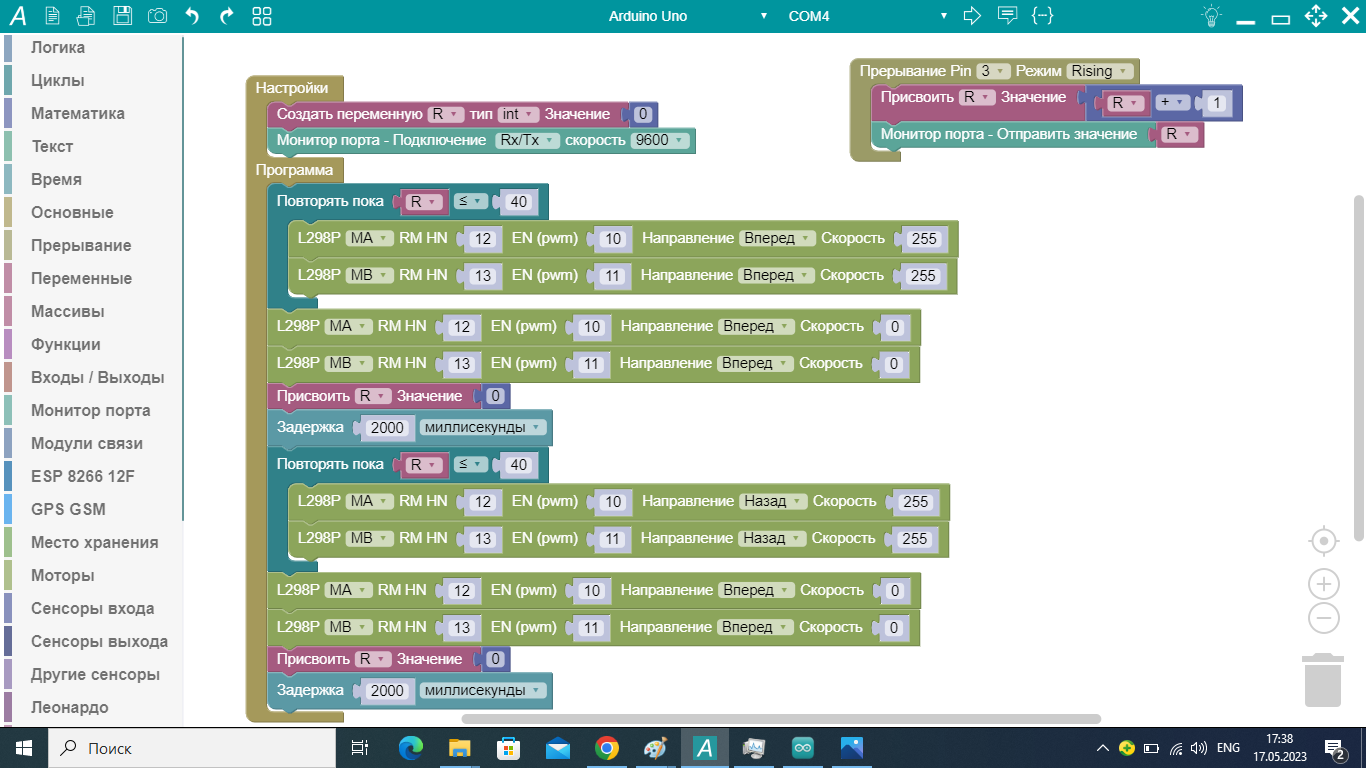
Task: Open Windows Start menu
Action: [23, 748]
